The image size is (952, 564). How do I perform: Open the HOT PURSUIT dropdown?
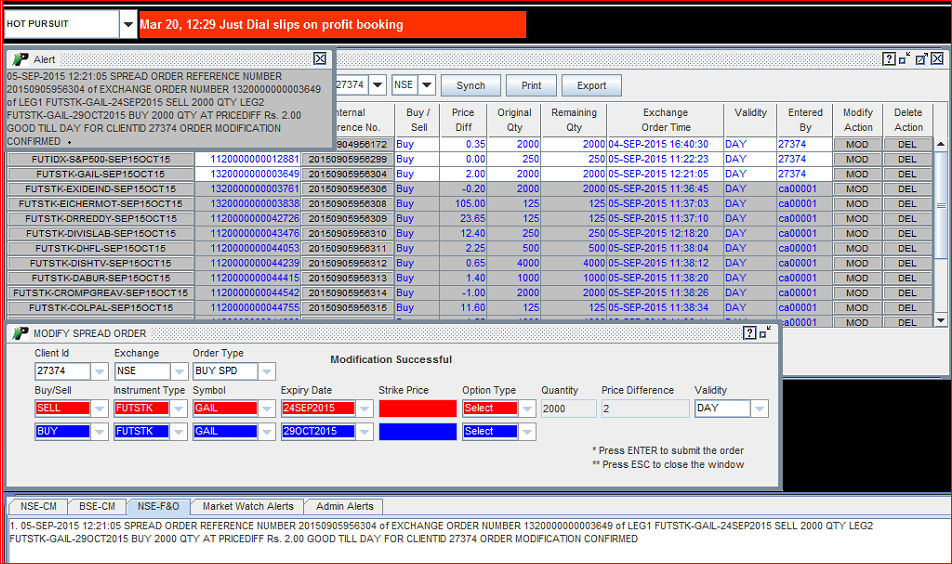[x=127, y=24]
